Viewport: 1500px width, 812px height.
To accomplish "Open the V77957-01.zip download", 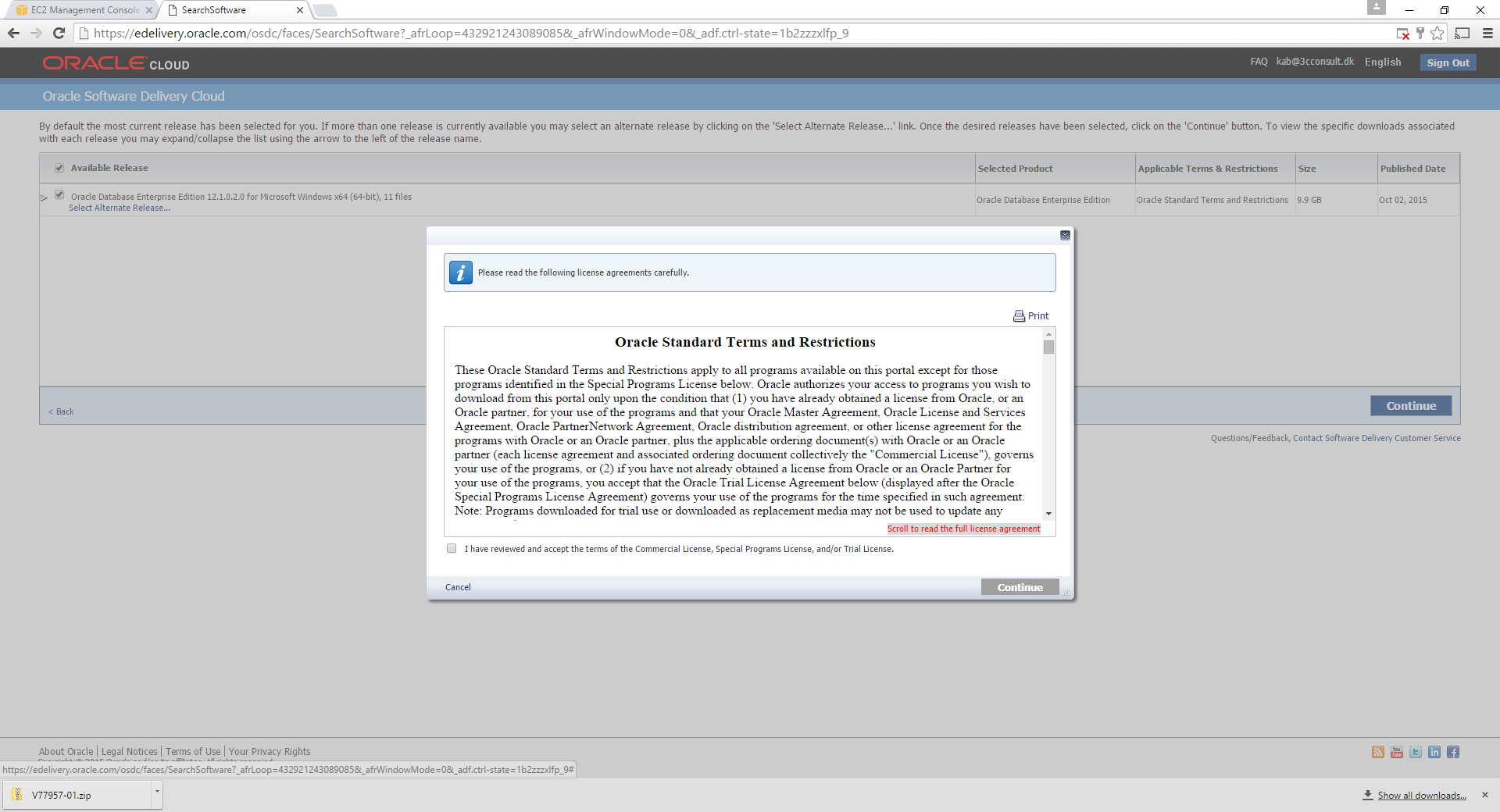I will tap(77, 795).
